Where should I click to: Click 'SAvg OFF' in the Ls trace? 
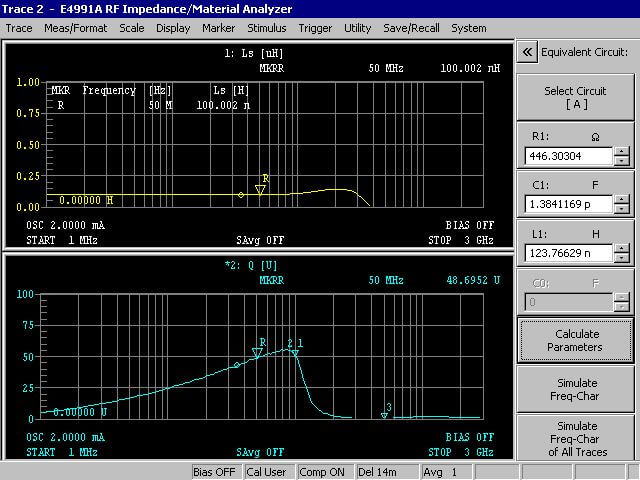(x=260, y=240)
